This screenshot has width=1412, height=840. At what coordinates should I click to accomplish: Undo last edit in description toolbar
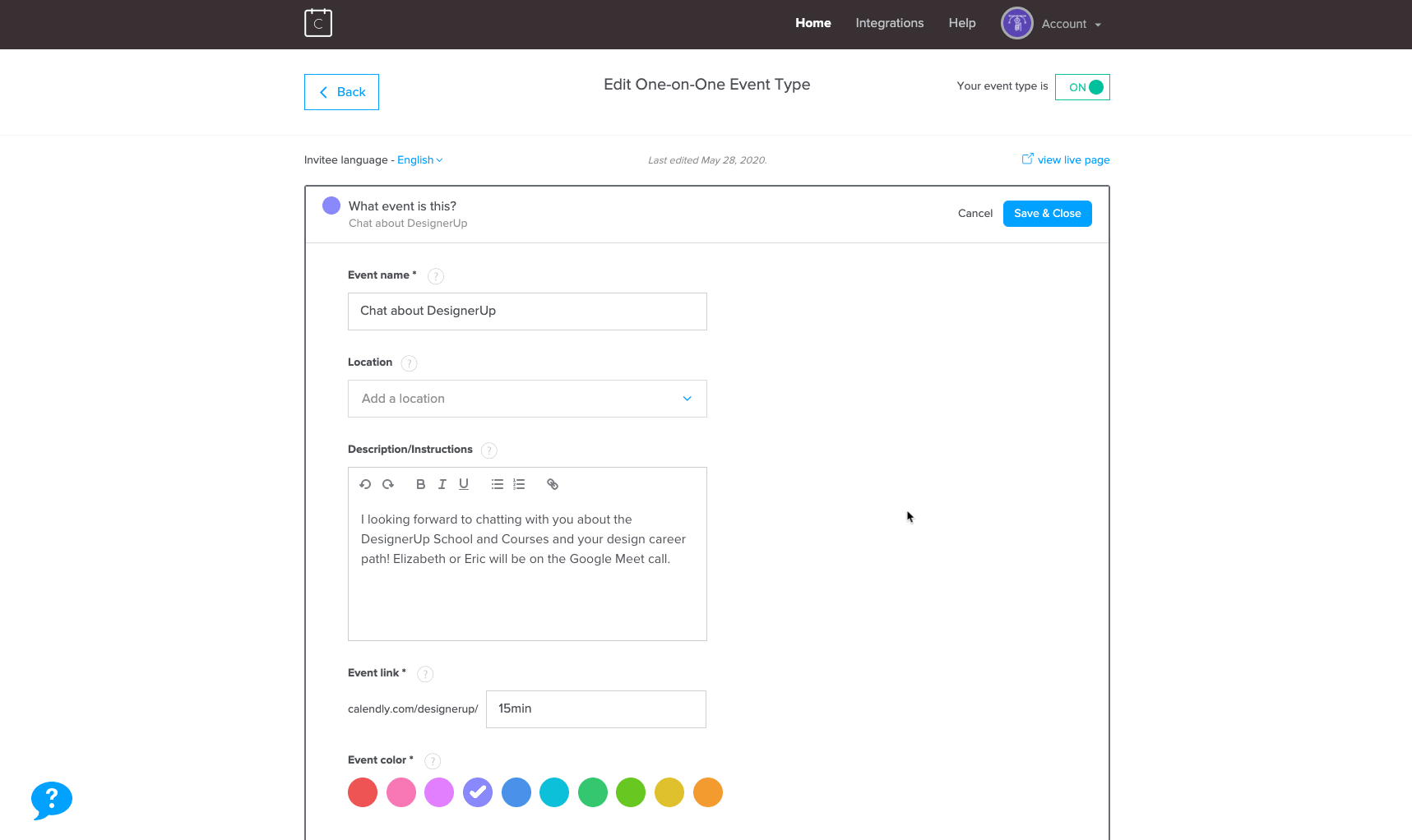click(365, 484)
